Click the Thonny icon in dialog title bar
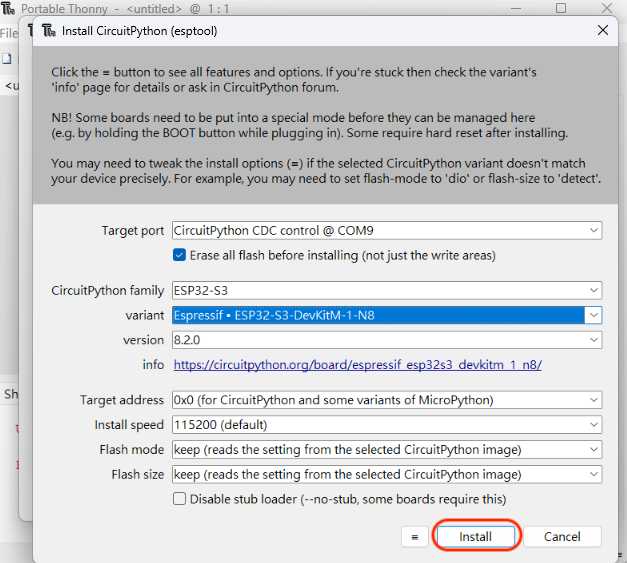This screenshot has height=563, width=627. (49, 30)
